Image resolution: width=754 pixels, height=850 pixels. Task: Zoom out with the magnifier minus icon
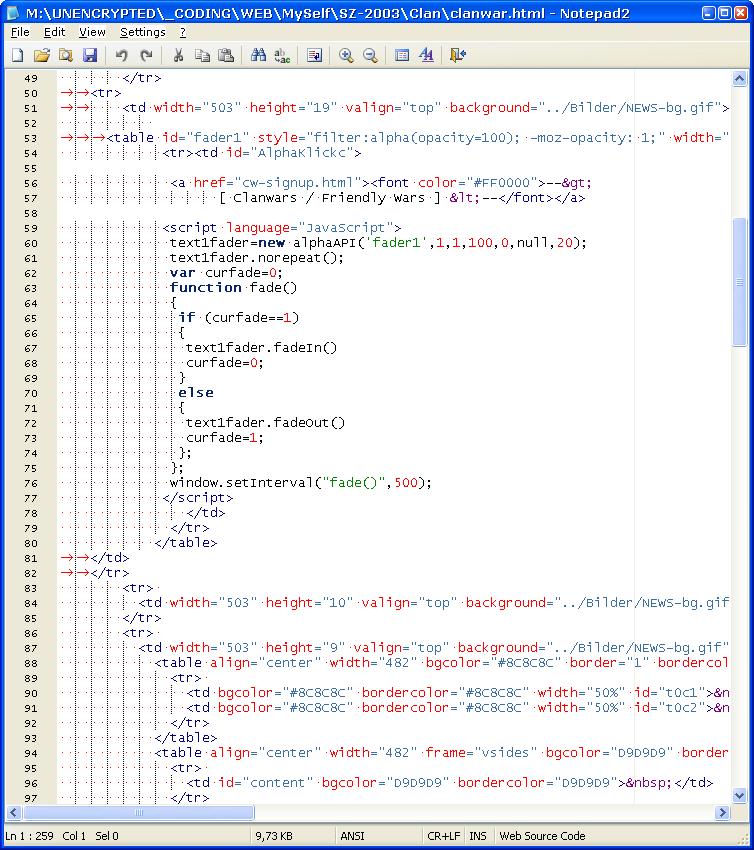pyautogui.click(x=370, y=55)
